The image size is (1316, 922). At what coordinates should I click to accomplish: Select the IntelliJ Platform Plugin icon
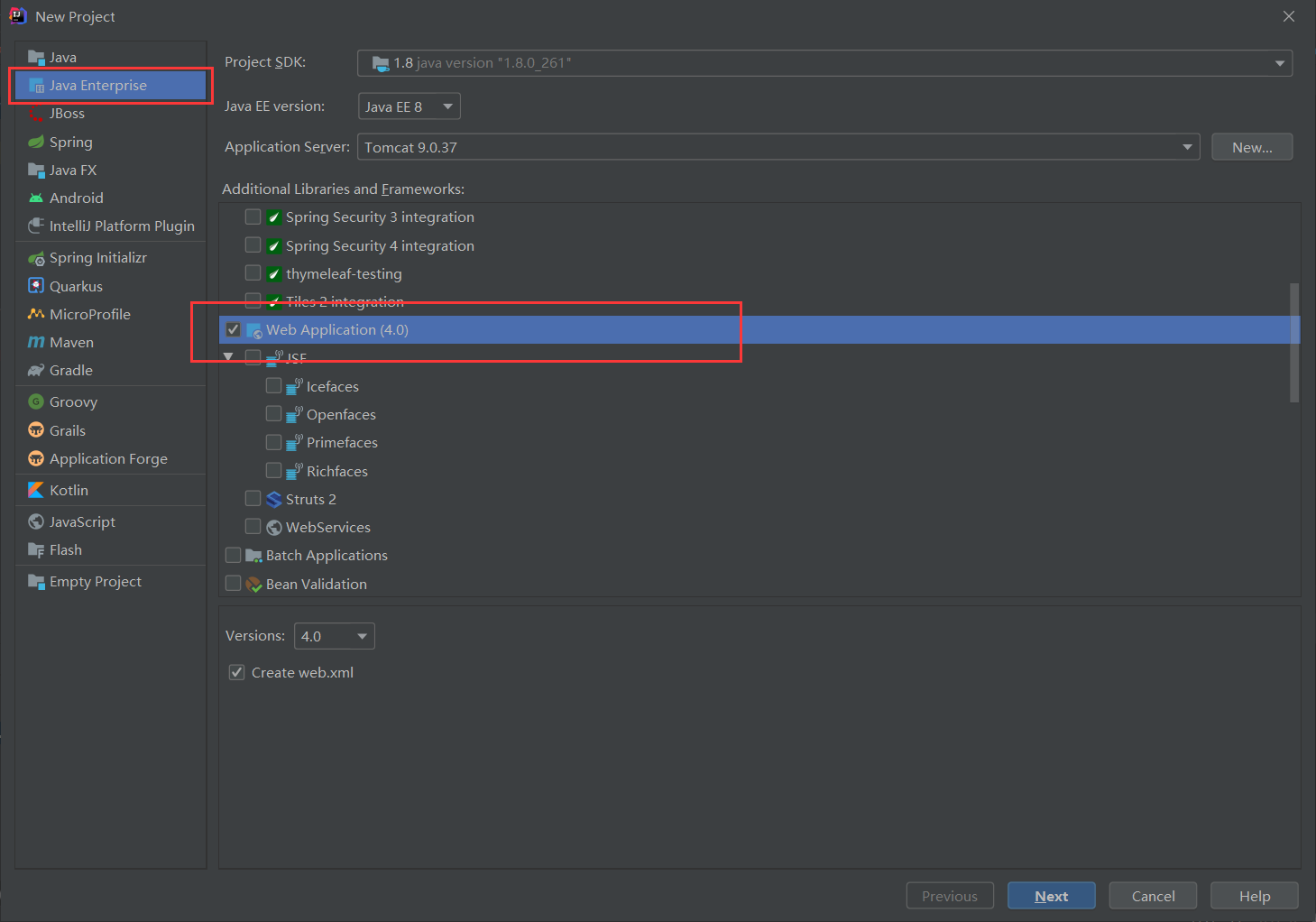point(36,226)
